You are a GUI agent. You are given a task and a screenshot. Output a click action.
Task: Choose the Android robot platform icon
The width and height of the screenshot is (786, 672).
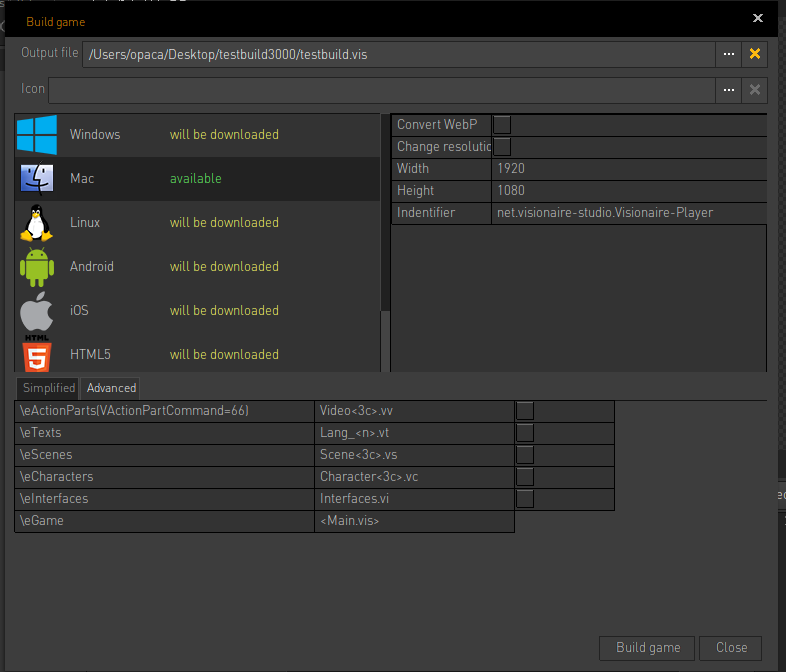[x=37, y=267]
